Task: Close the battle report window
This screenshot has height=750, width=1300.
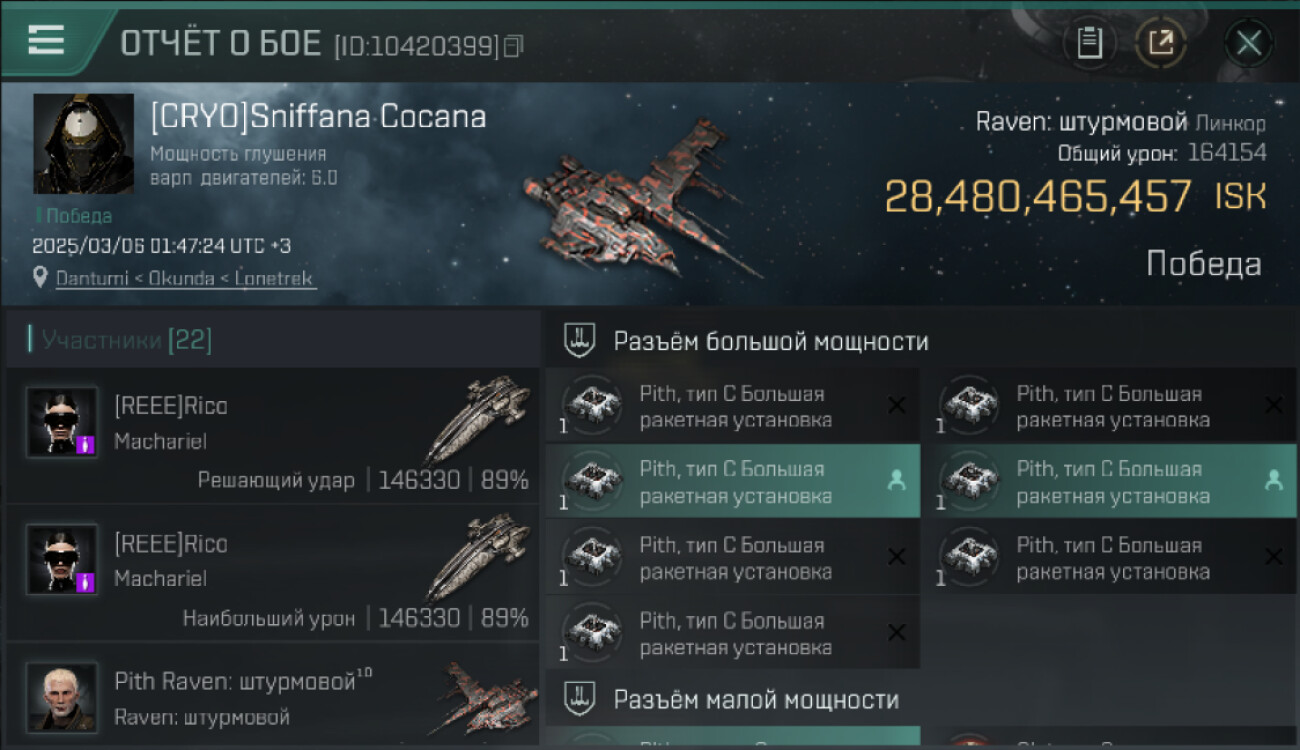Action: pyautogui.click(x=1248, y=43)
